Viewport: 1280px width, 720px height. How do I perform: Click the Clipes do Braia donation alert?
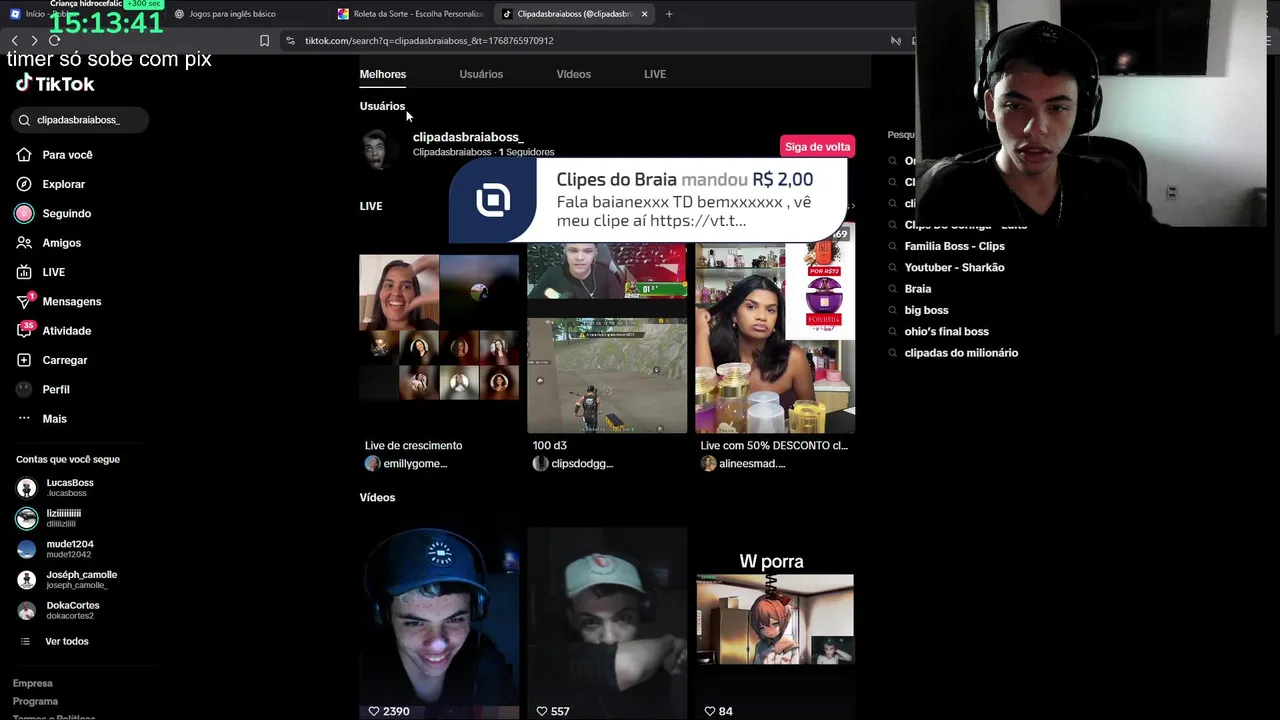click(648, 199)
